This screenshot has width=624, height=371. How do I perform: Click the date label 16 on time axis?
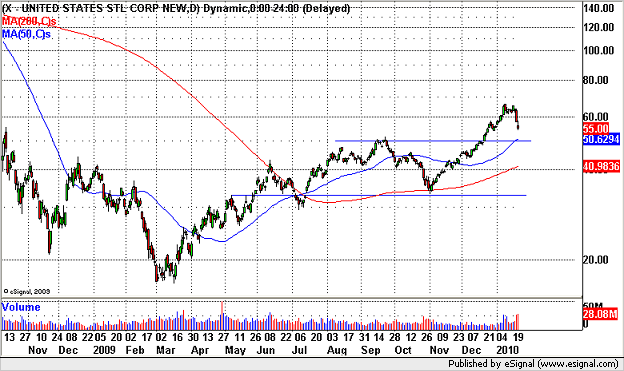click(177, 337)
